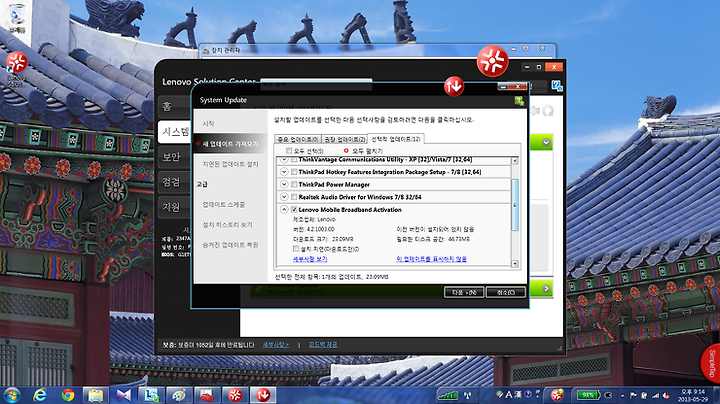720x404 pixels.
Task: Switch to the 중요 업데이트(0) tab
Action: click(298, 140)
